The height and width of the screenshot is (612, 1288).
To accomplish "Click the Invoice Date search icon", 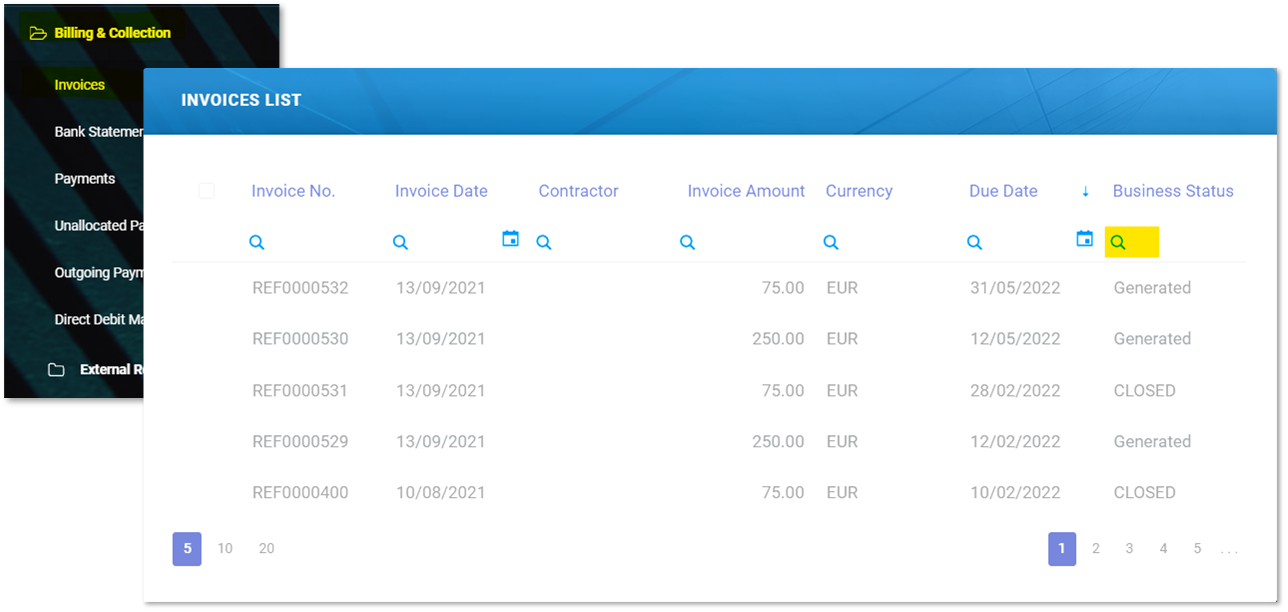I will click(400, 242).
